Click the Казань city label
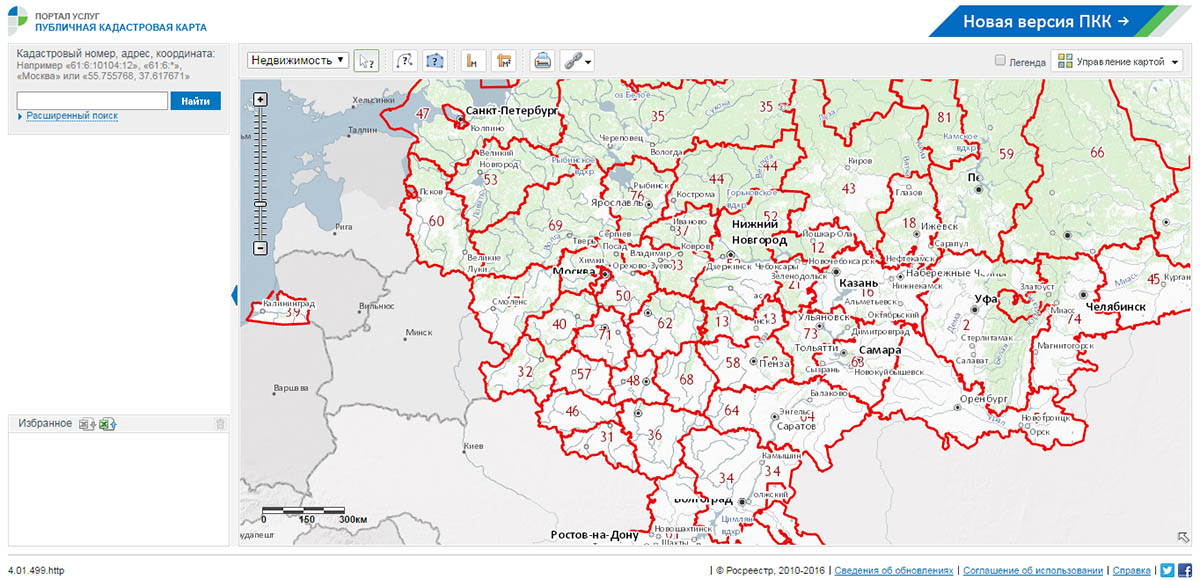This screenshot has height=580, width=1200. 859,284
